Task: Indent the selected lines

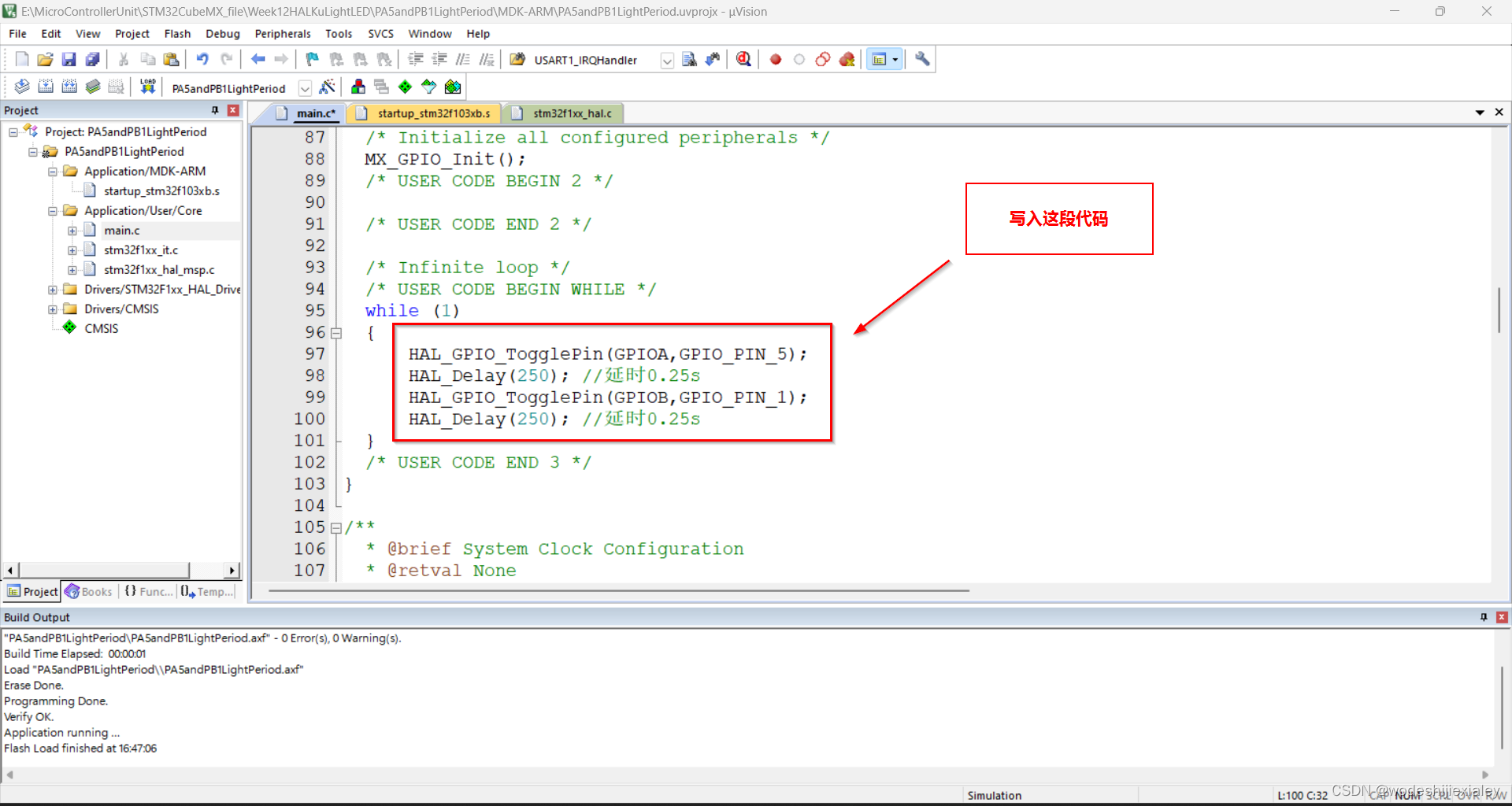Action: [416, 59]
